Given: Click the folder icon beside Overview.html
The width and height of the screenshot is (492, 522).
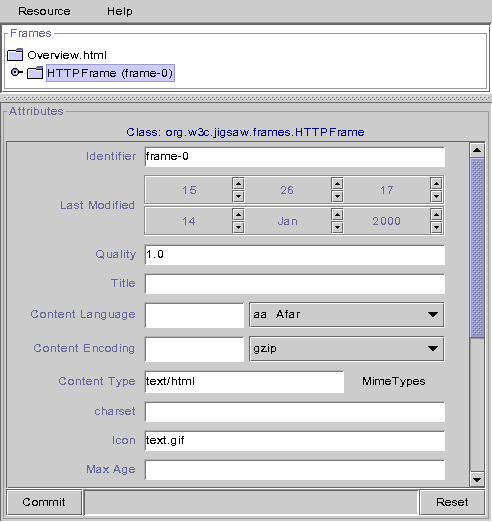Looking at the screenshot, I should pyautogui.click(x=15, y=55).
